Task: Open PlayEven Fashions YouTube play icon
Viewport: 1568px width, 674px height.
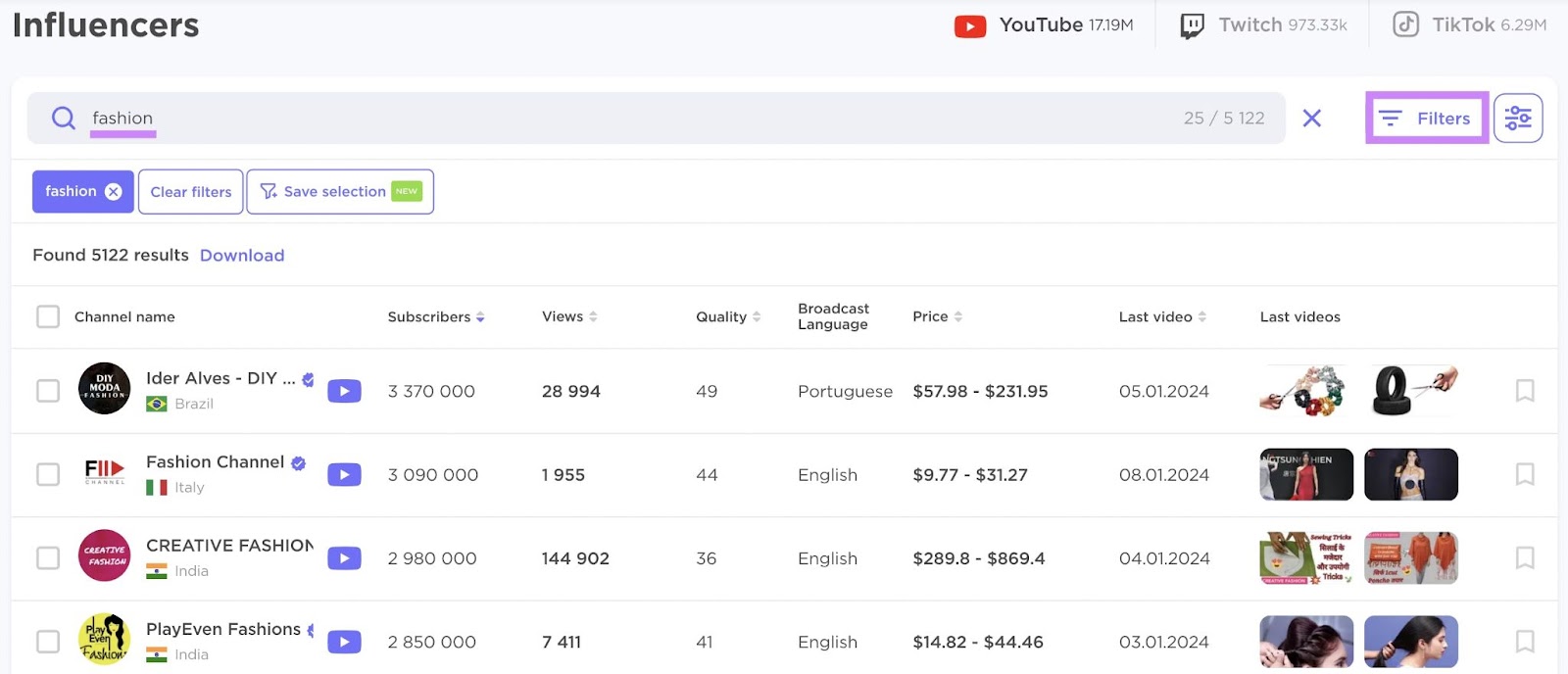Action: pyautogui.click(x=344, y=643)
